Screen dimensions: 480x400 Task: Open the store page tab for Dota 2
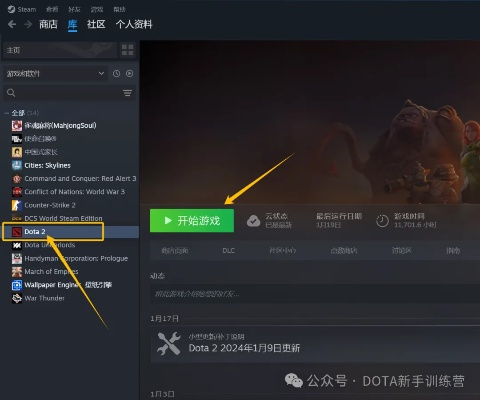coord(175,251)
